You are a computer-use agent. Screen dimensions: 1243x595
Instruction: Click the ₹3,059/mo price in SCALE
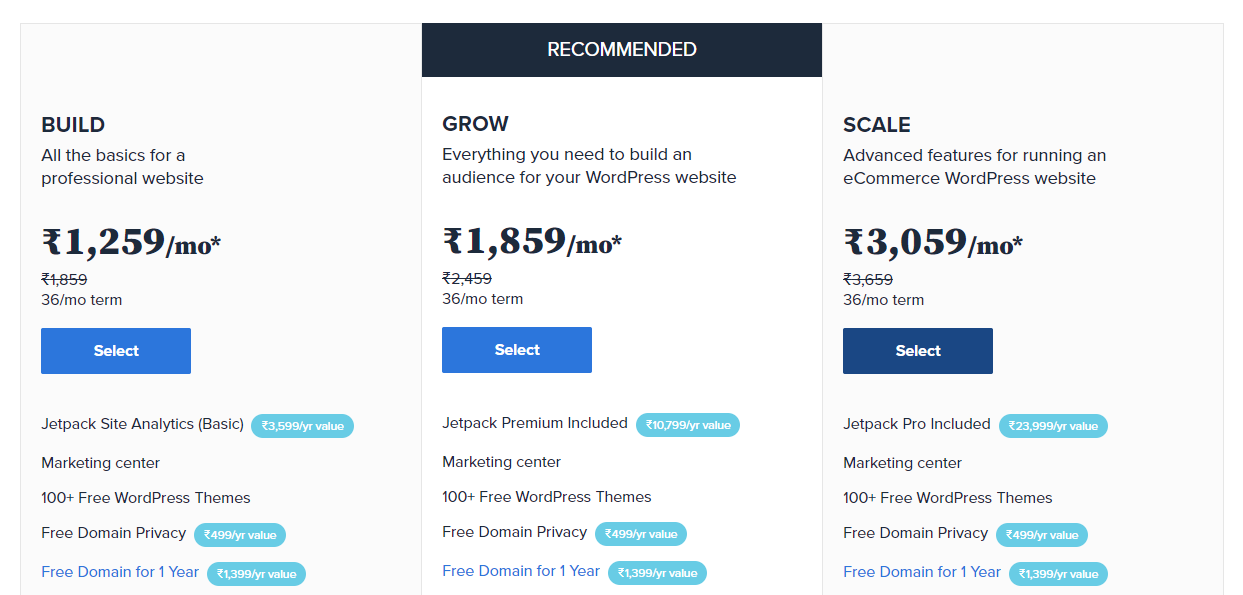coord(933,243)
